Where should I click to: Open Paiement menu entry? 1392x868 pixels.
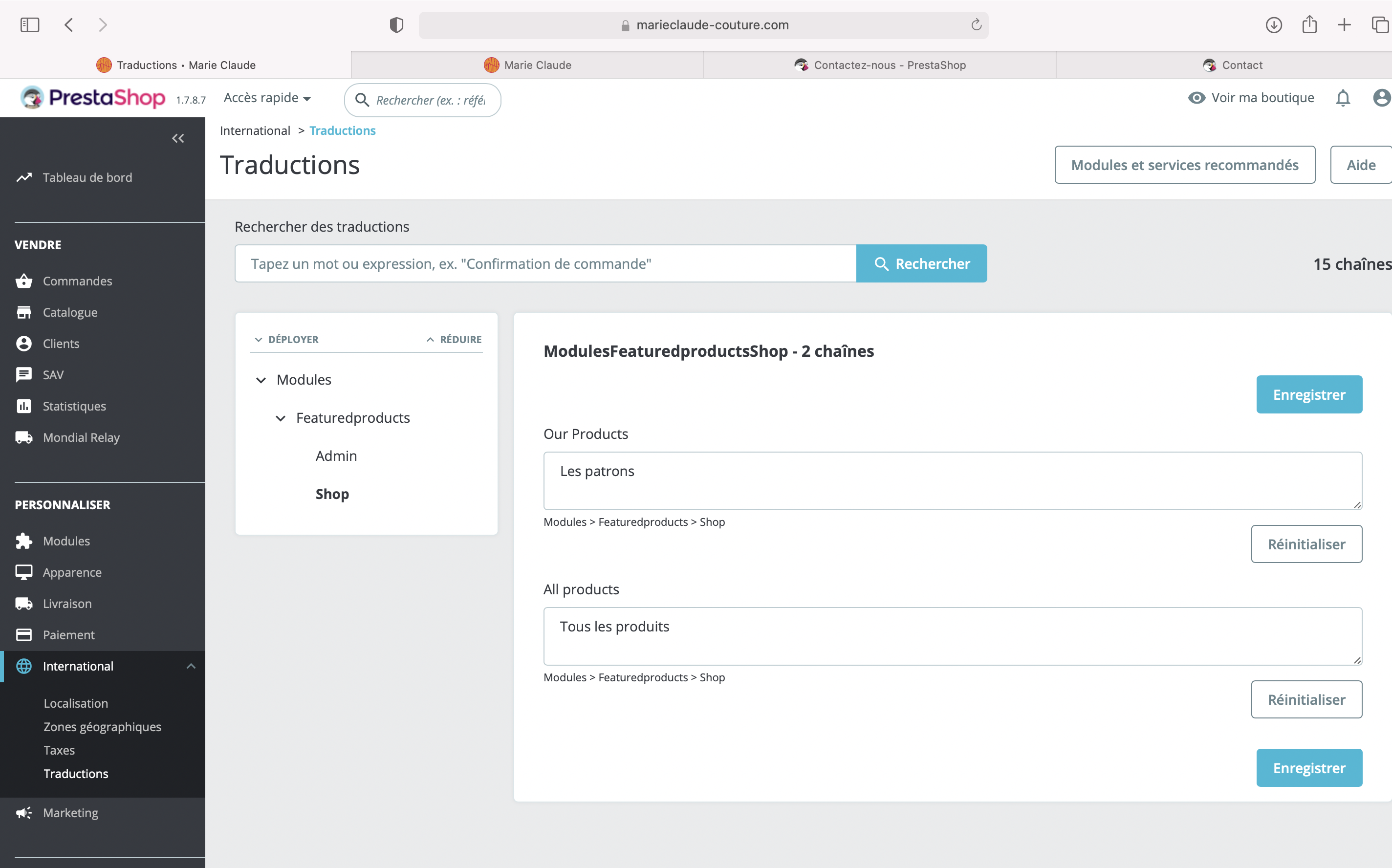coord(68,635)
